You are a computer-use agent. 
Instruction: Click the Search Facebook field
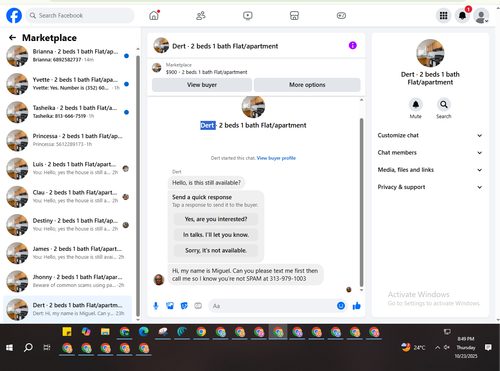click(80, 15)
